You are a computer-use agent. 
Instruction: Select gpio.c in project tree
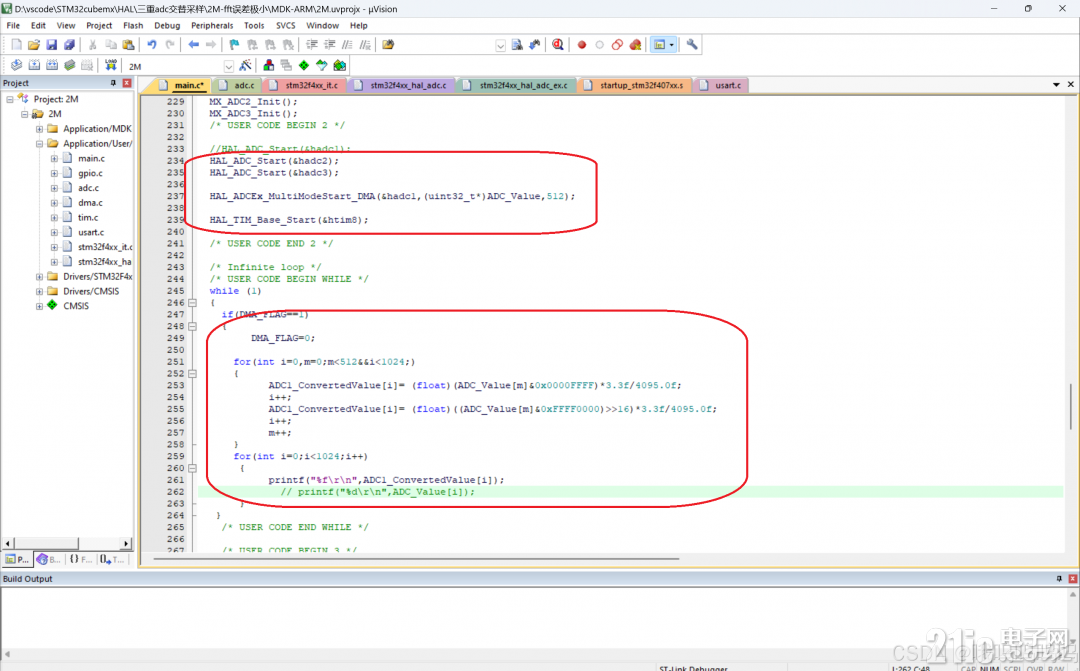coord(90,174)
